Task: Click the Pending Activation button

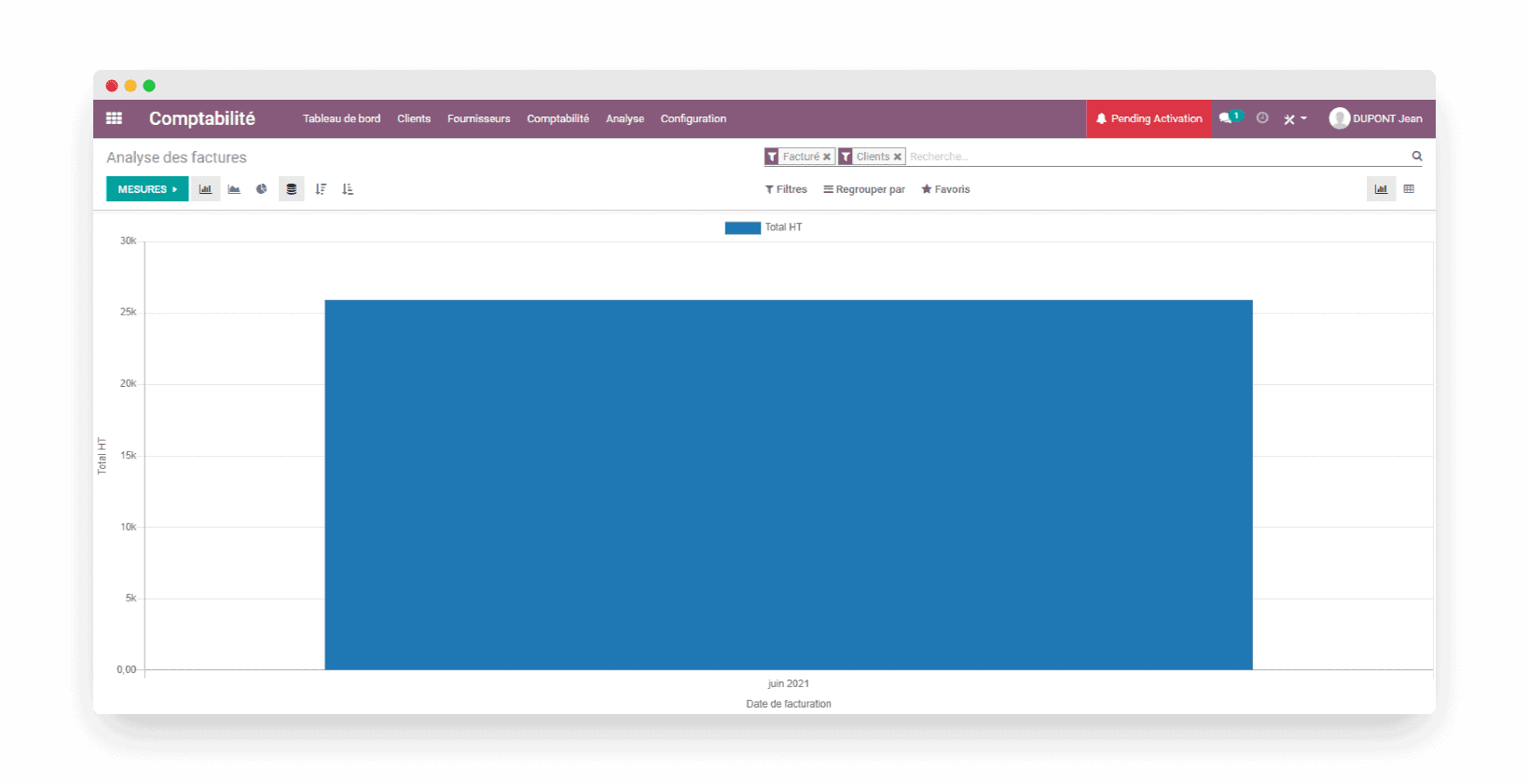Action: [1149, 118]
